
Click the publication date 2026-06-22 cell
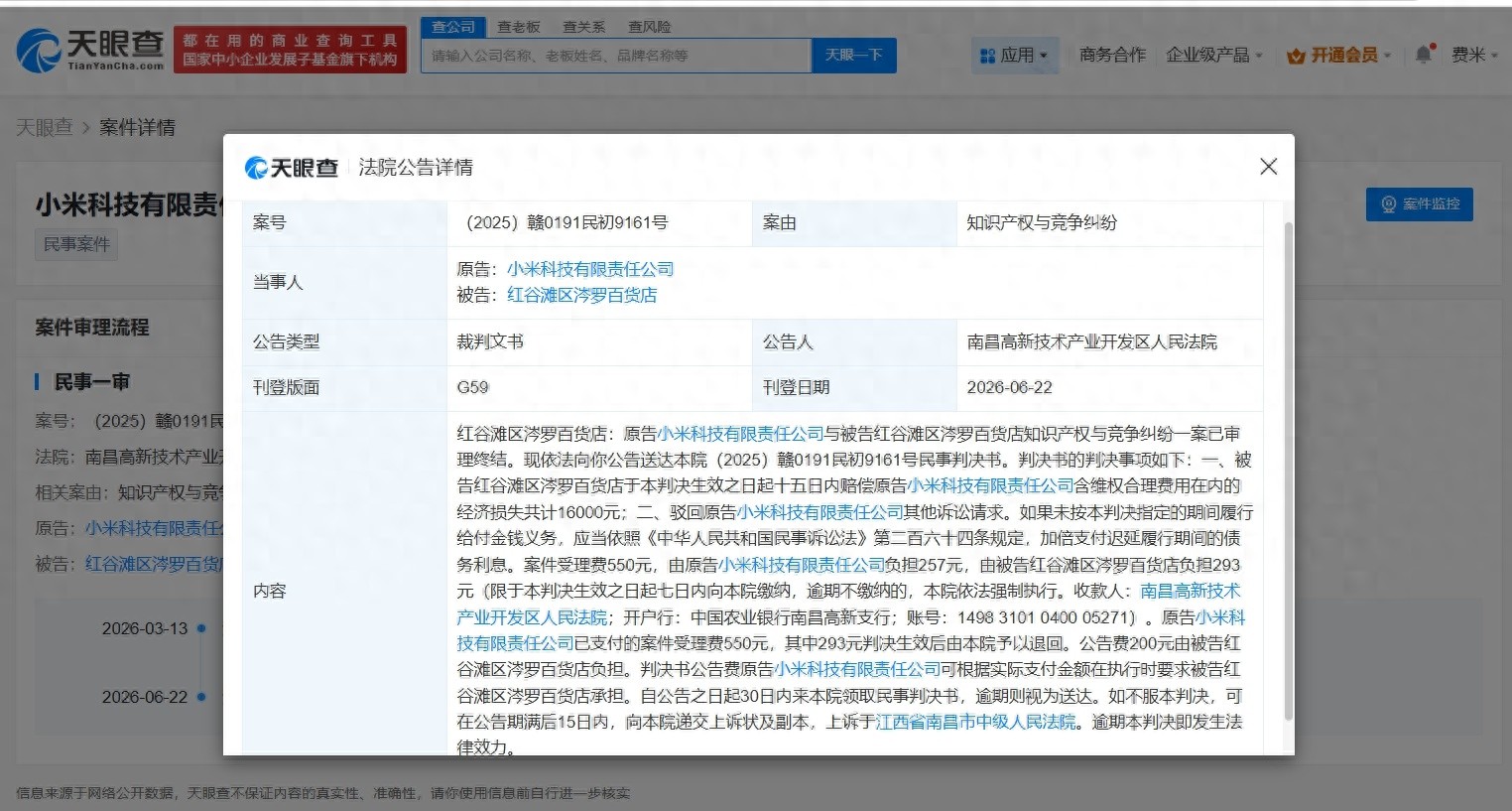(1109, 387)
